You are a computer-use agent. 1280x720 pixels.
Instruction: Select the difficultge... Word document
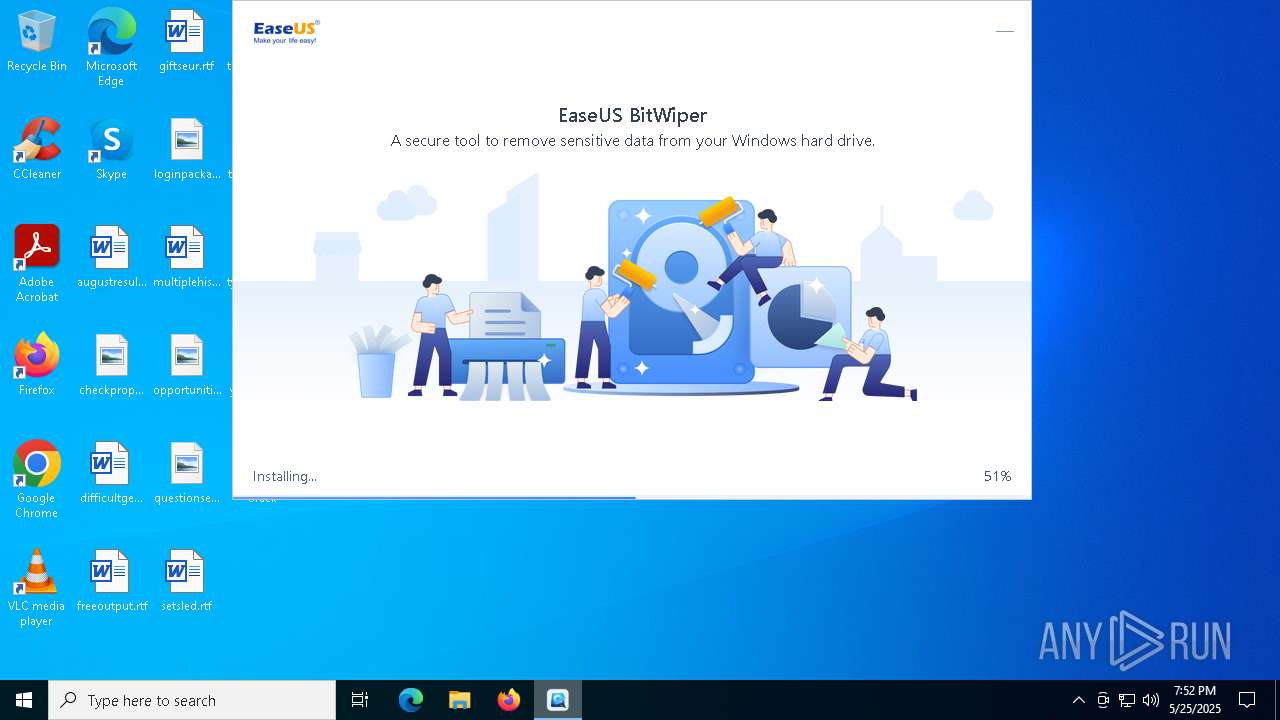tap(111, 474)
